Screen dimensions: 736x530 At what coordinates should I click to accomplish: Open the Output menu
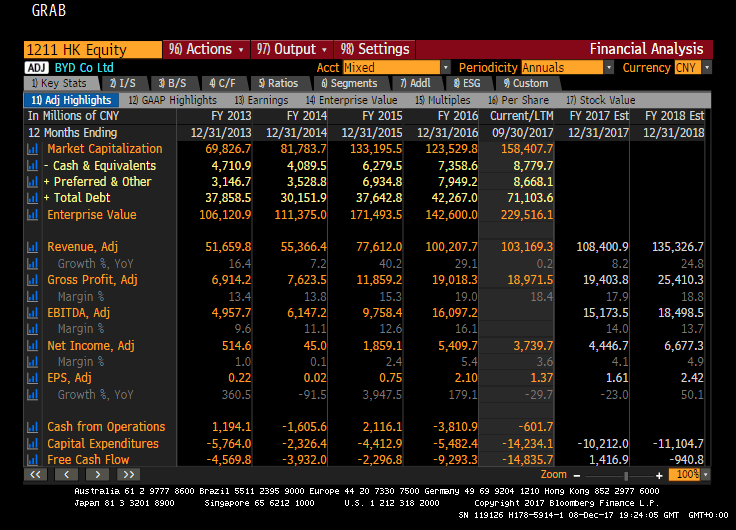[291, 49]
